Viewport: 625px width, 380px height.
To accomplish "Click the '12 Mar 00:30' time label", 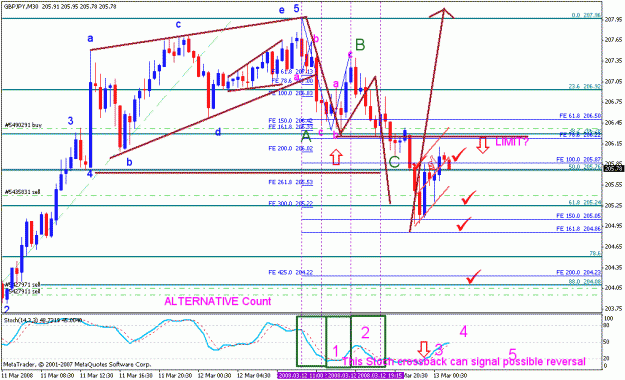I will pyautogui.click(x=214, y=376).
